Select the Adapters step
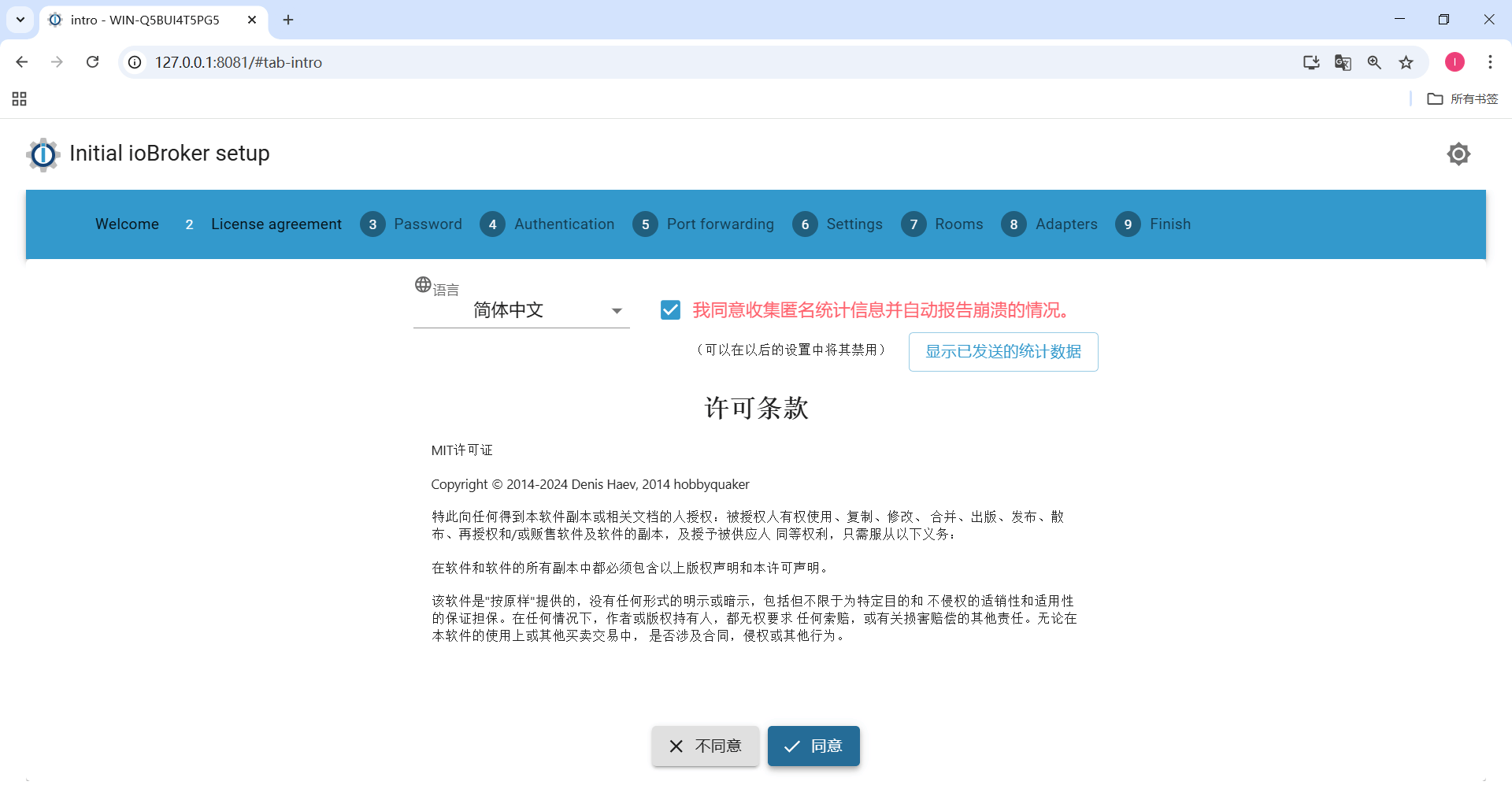This screenshot has height=811, width=1512. click(x=1049, y=224)
